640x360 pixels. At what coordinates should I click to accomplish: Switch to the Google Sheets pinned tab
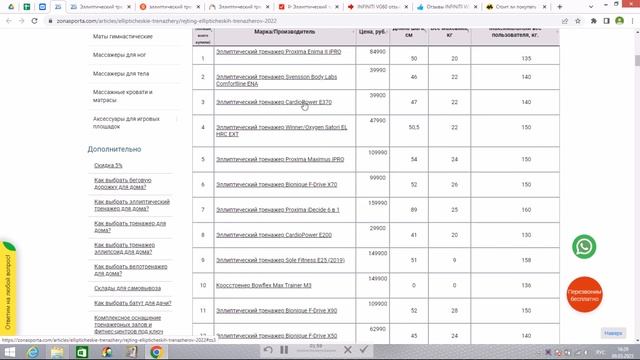(27, 7)
